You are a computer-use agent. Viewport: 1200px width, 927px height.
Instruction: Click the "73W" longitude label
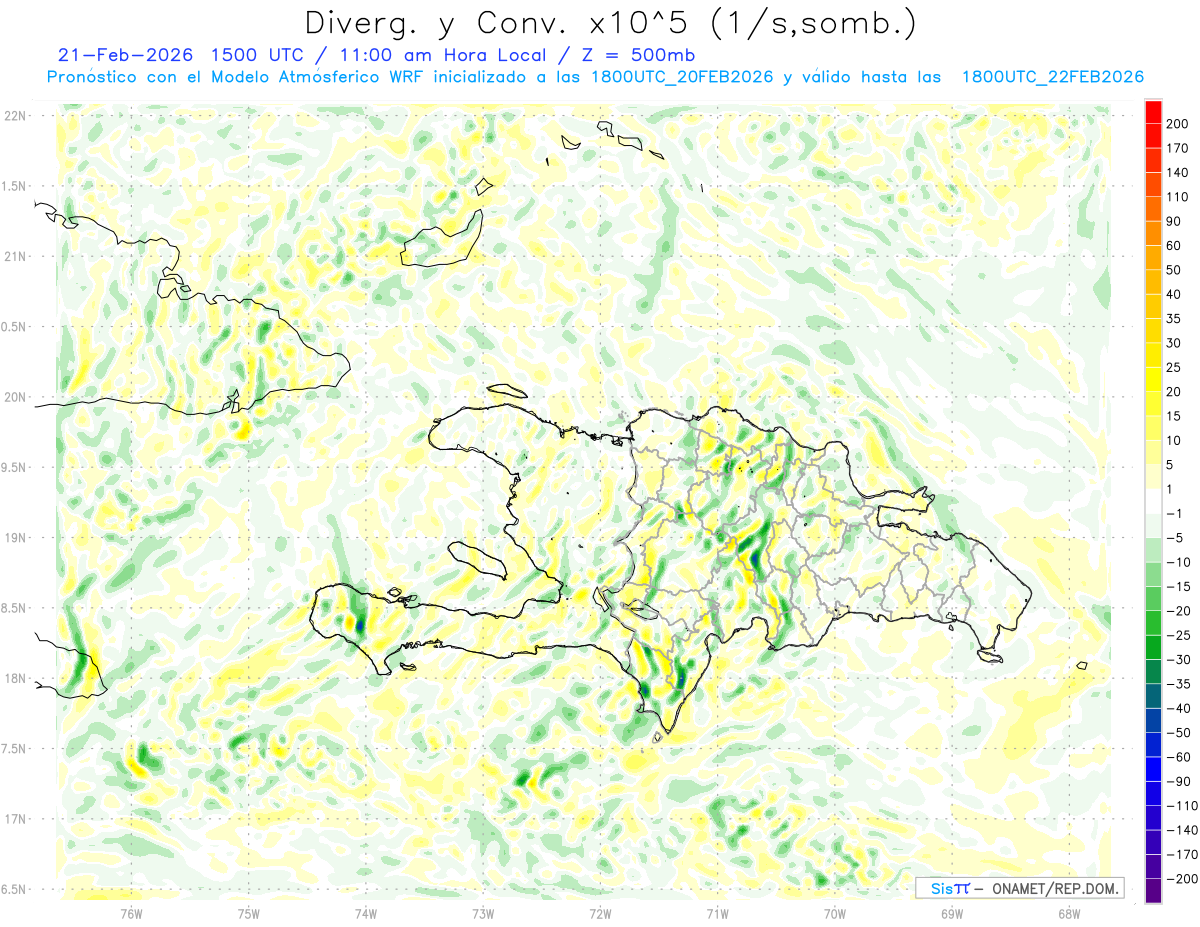[x=483, y=913]
